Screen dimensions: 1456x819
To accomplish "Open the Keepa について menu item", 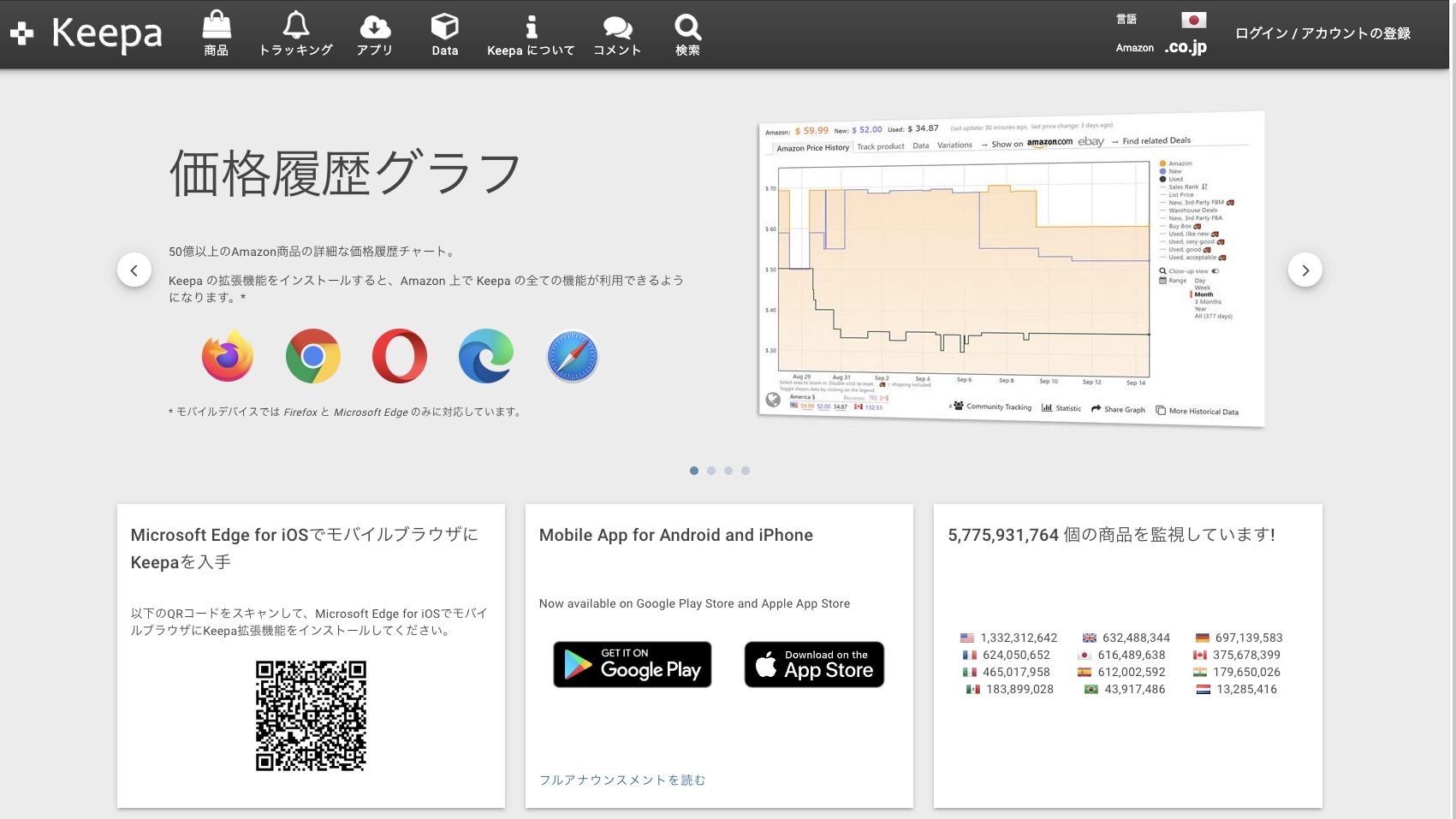I will (x=531, y=34).
